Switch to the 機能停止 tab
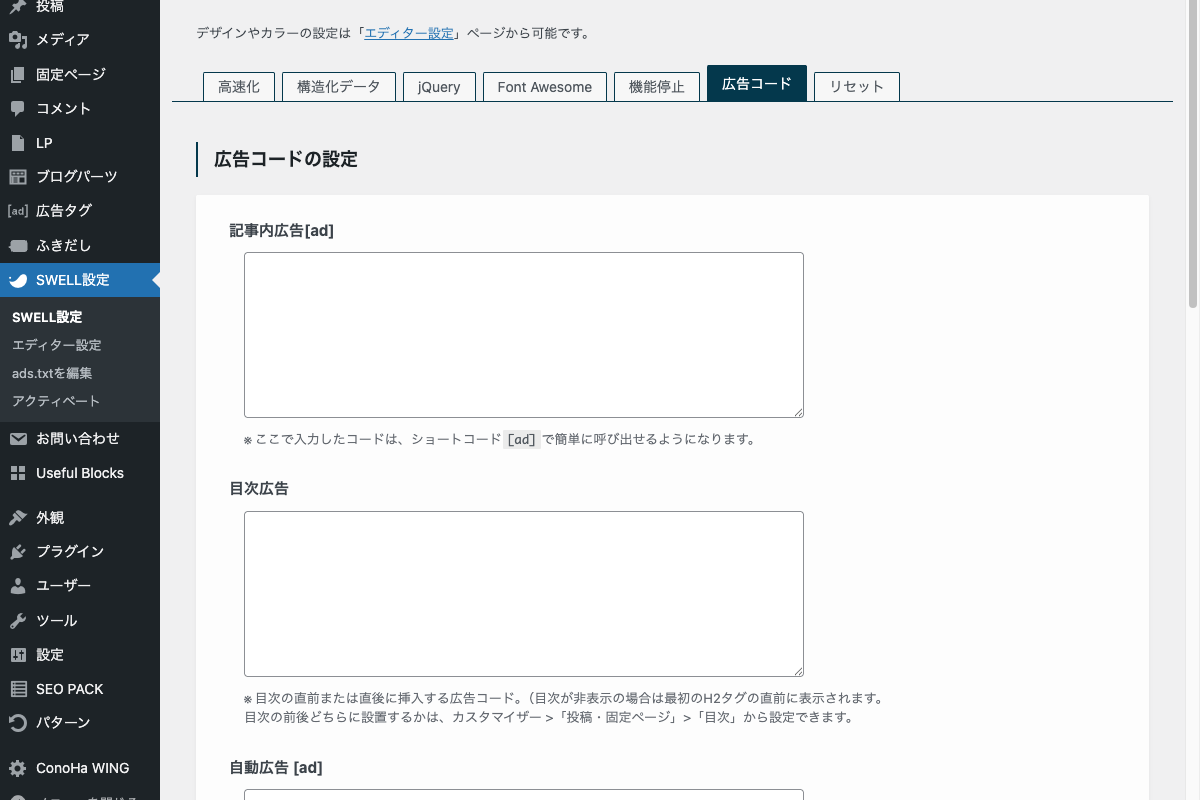 (x=657, y=87)
